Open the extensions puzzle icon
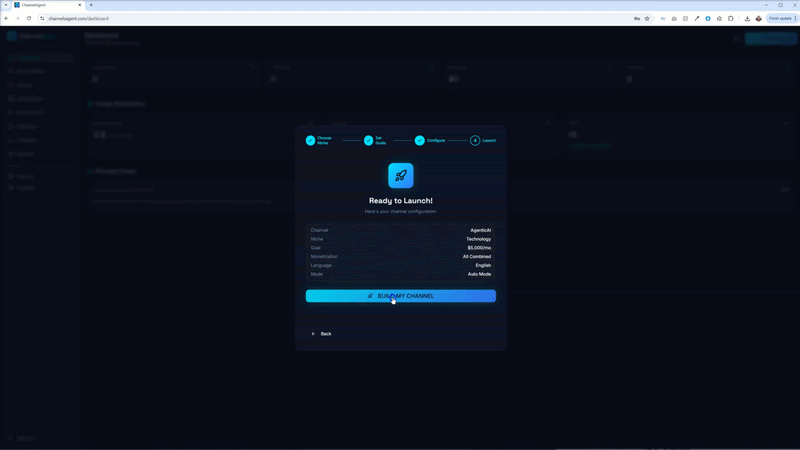800x450 pixels. (731, 18)
